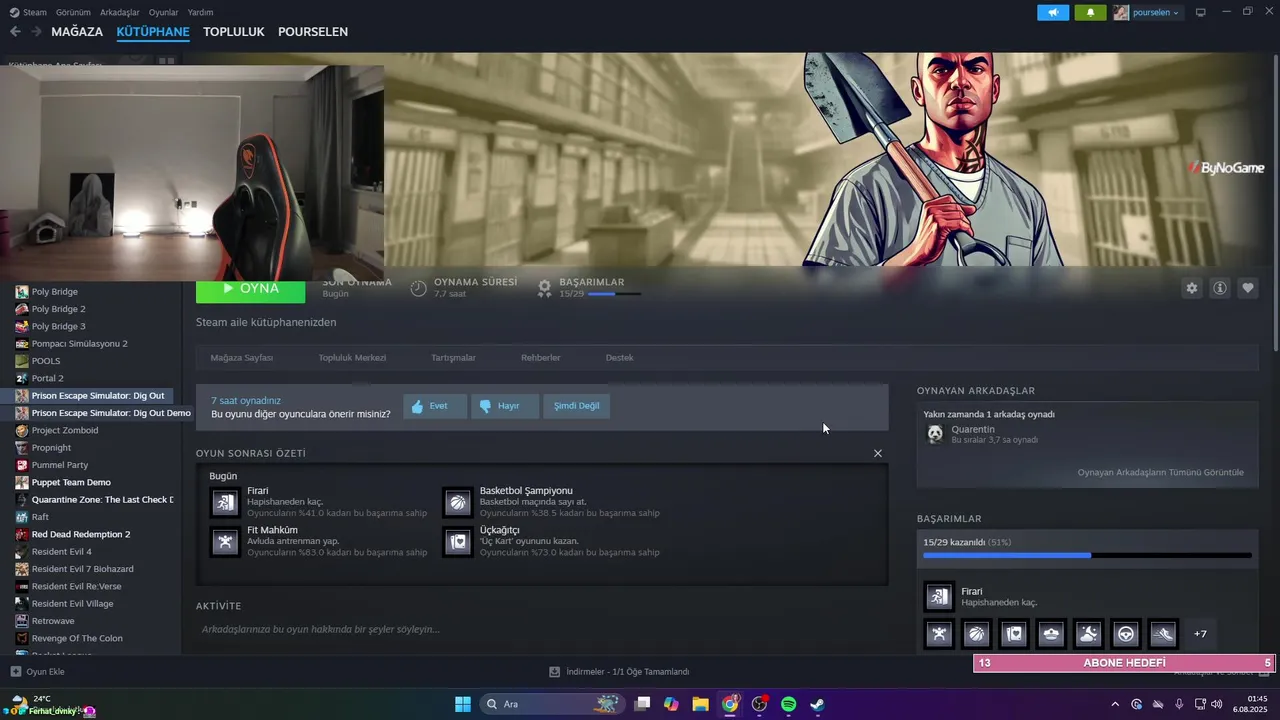Open Destek link
1280x720 pixels.
[619, 358]
